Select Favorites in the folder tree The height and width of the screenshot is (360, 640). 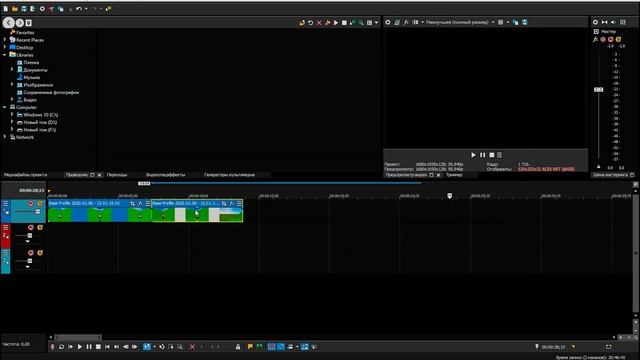[25, 32]
